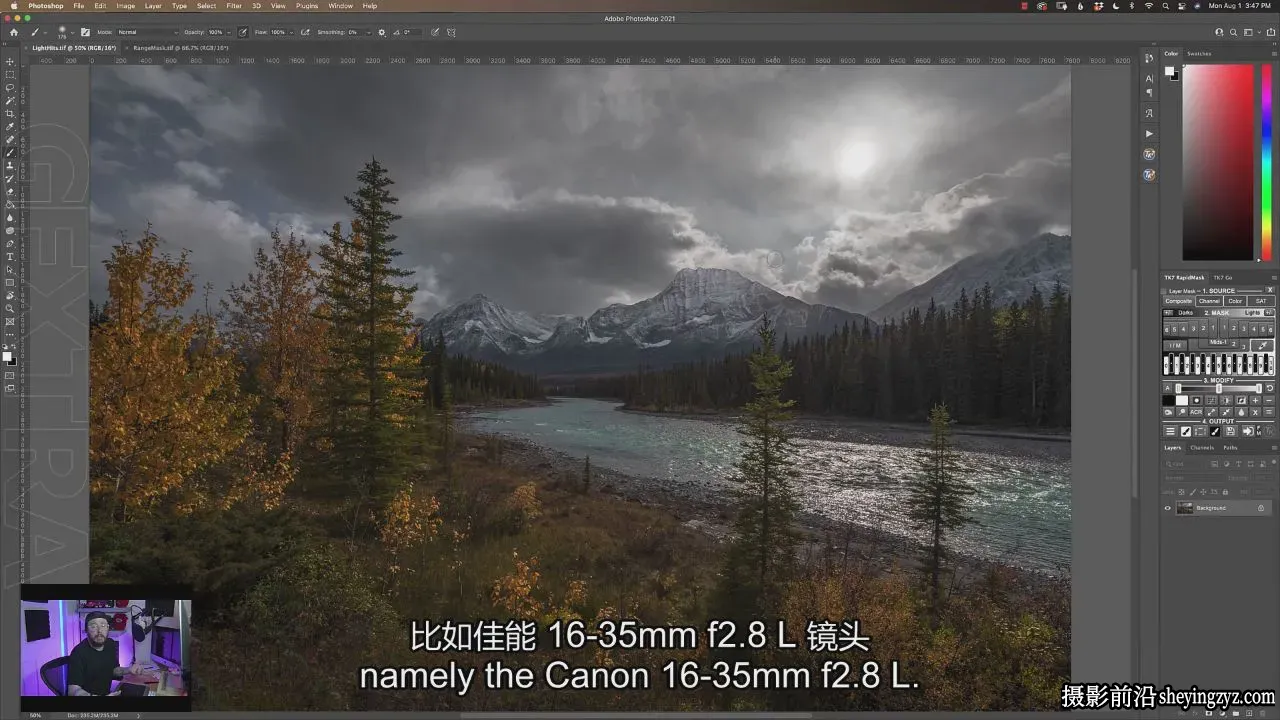The height and width of the screenshot is (720, 1280).
Task: Expand the Smoothing value dropdown
Action: click(x=368, y=32)
